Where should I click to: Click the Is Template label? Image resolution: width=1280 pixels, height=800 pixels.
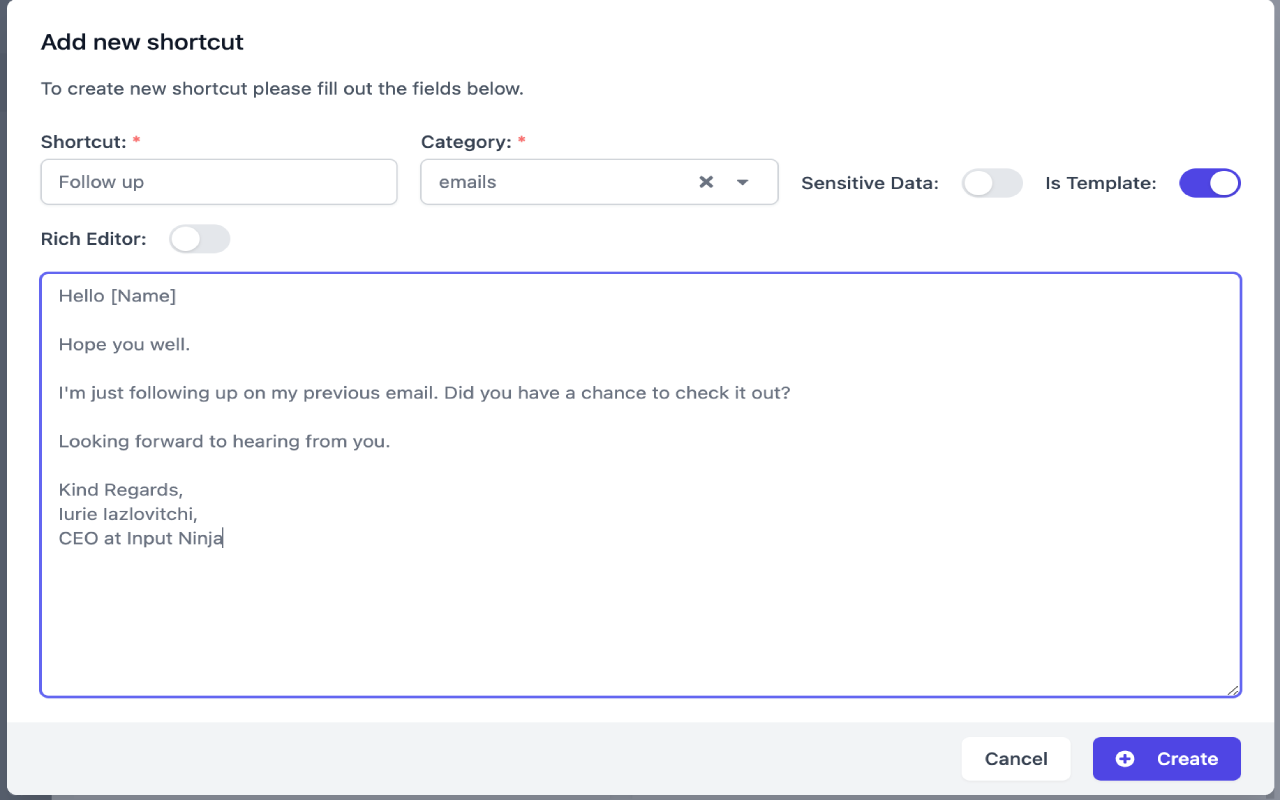[x=1101, y=183]
